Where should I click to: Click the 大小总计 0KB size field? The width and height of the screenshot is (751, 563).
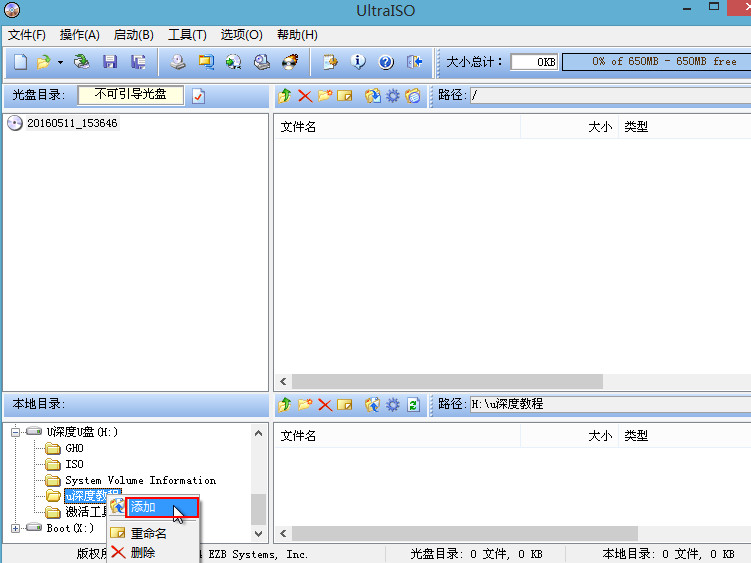point(534,62)
